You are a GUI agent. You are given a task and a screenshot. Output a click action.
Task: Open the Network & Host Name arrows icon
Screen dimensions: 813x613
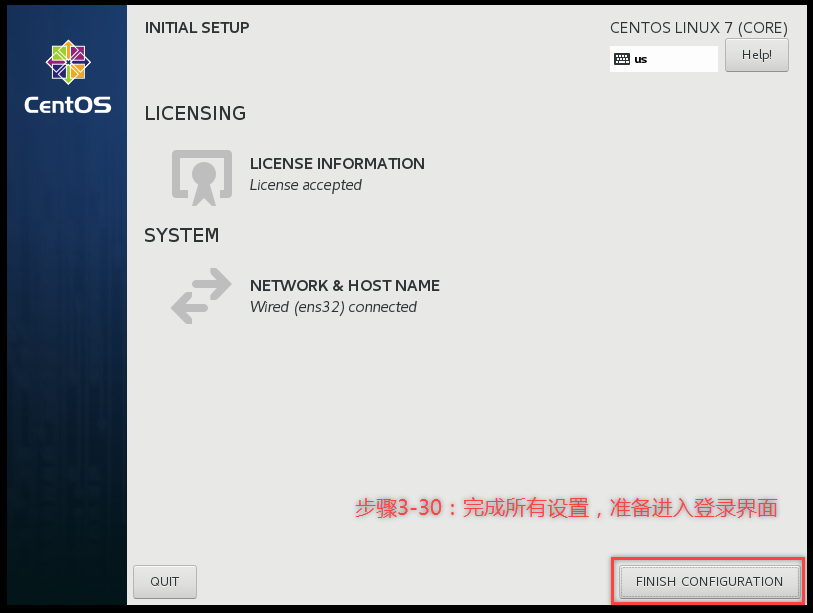[x=201, y=296]
